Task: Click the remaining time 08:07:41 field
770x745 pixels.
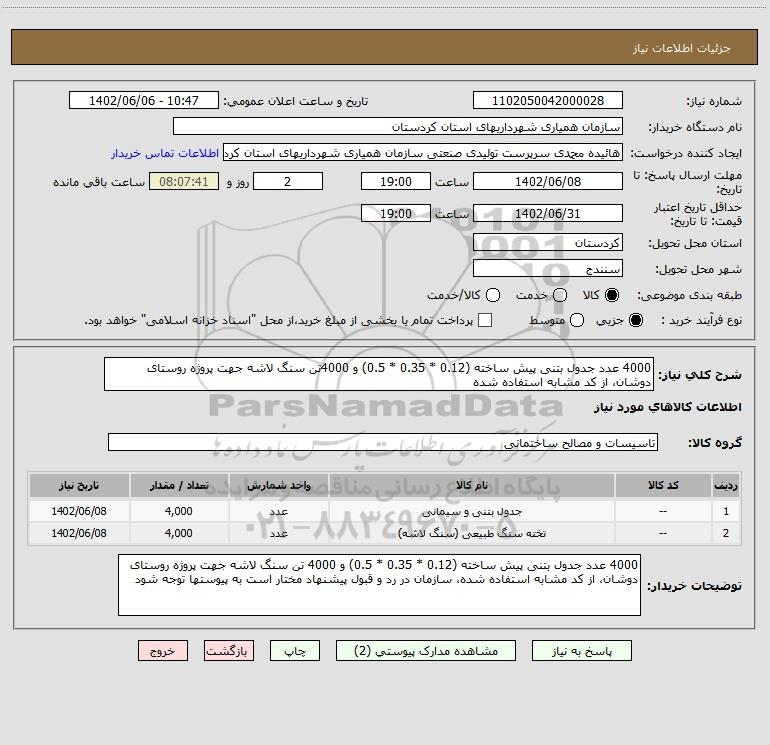Action: tap(184, 181)
